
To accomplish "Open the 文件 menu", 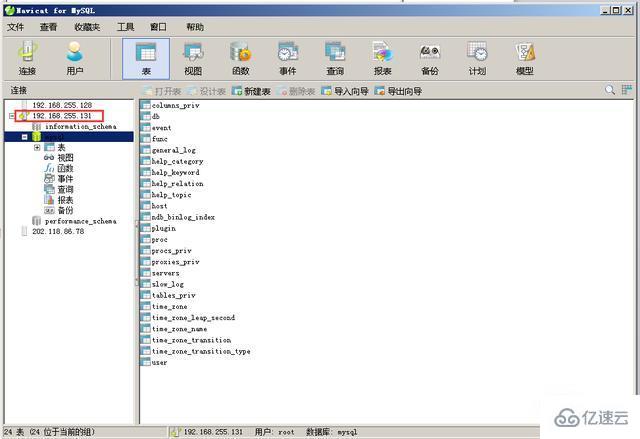I will point(16,27).
